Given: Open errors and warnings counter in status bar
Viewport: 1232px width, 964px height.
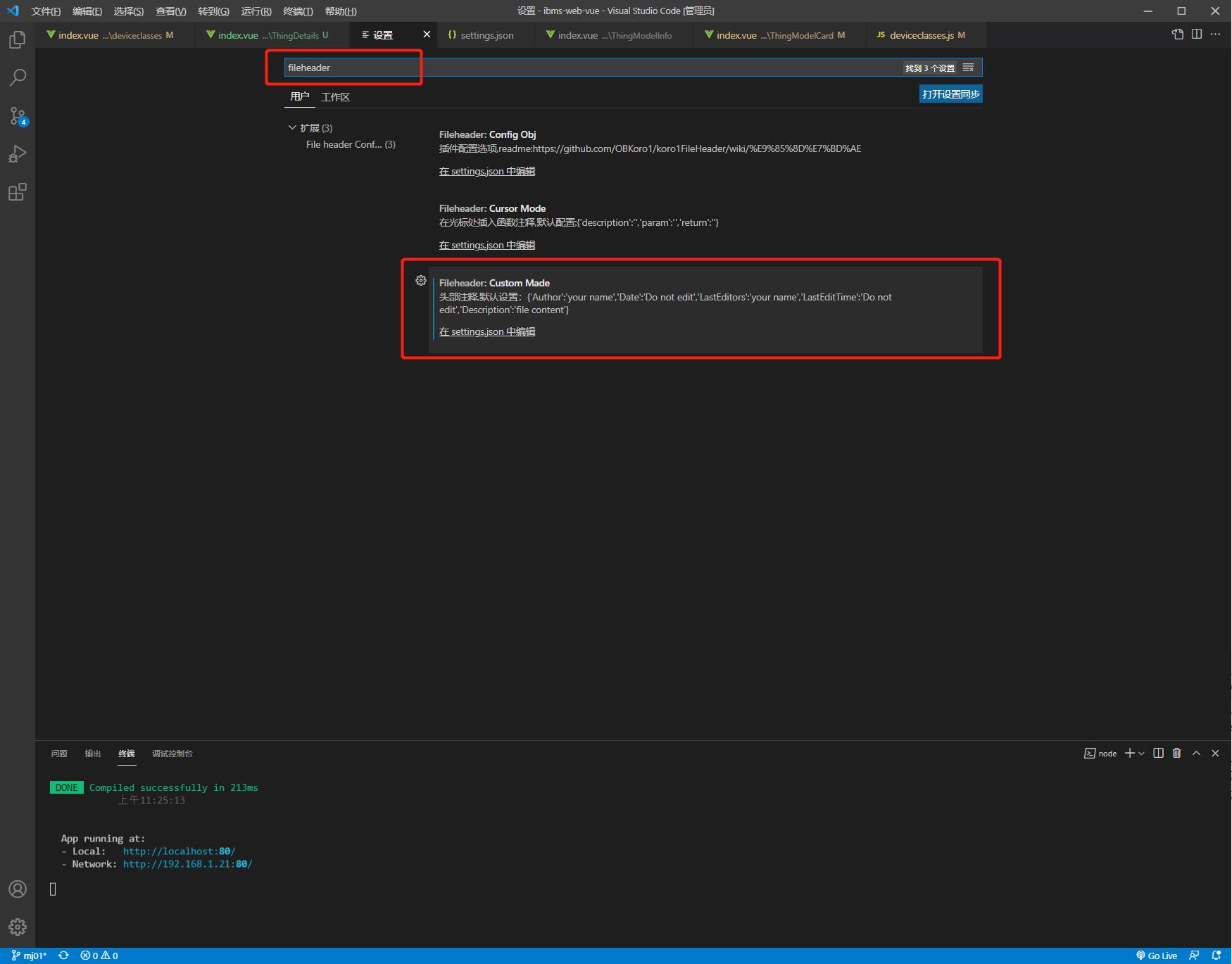Looking at the screenshot, I should pos(99,956).
